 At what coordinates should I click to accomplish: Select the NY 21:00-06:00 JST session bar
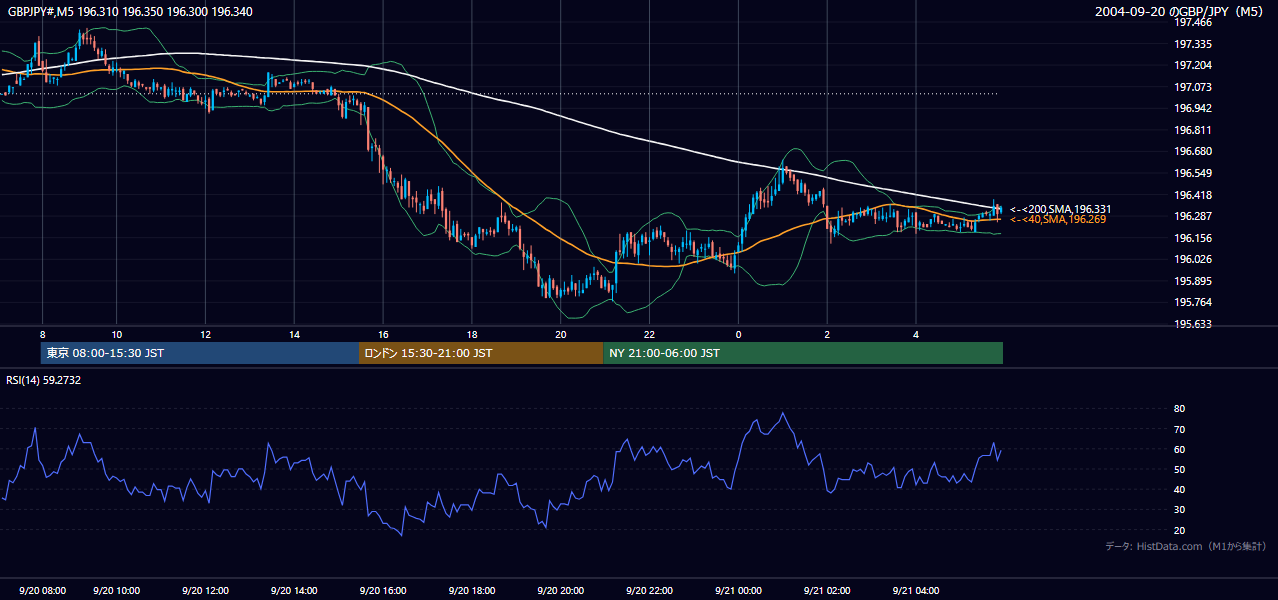pos(803,353)
